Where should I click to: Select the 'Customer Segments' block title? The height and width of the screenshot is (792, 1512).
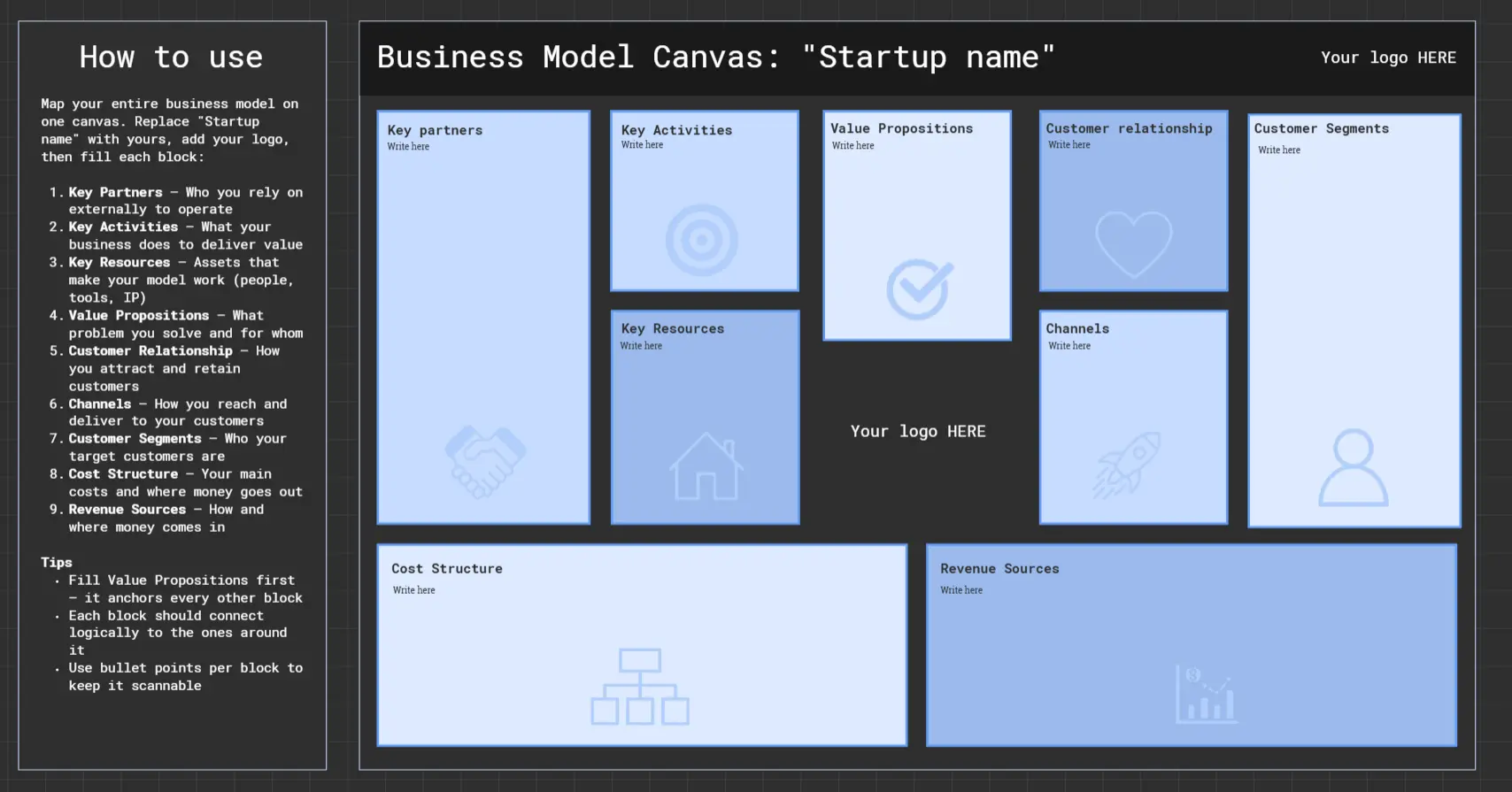click(x=1321, y=128)
